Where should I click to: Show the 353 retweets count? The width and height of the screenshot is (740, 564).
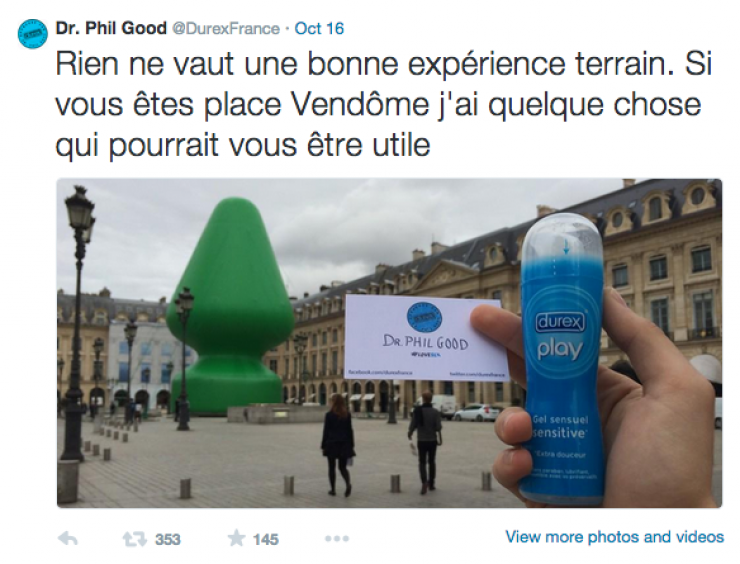[x=168, y=539]
